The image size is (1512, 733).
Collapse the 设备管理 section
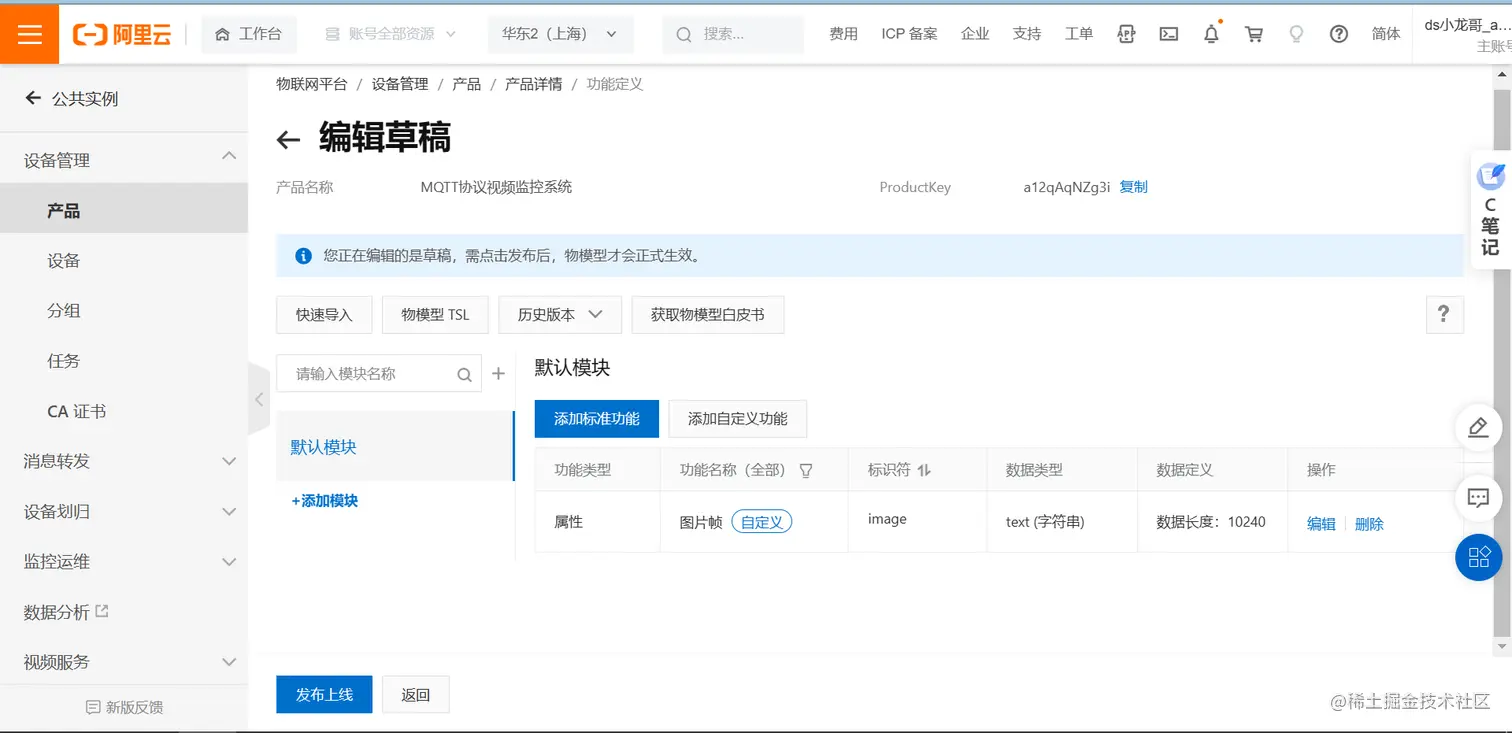click(124, 160)
